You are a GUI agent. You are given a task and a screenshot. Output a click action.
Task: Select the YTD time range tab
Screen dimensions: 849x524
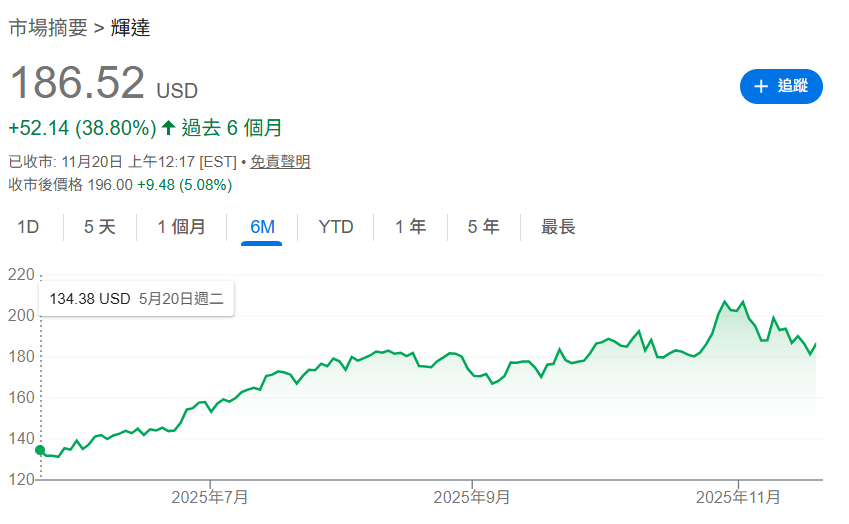coord(336,227)
